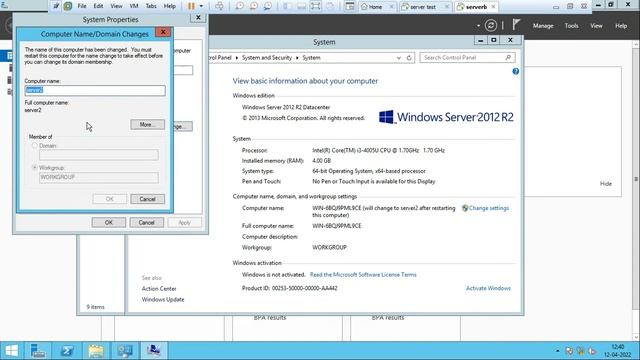Open the VMware Tabs menu
The height and width of the screenshot is (360, 640).
coord(151,6)
